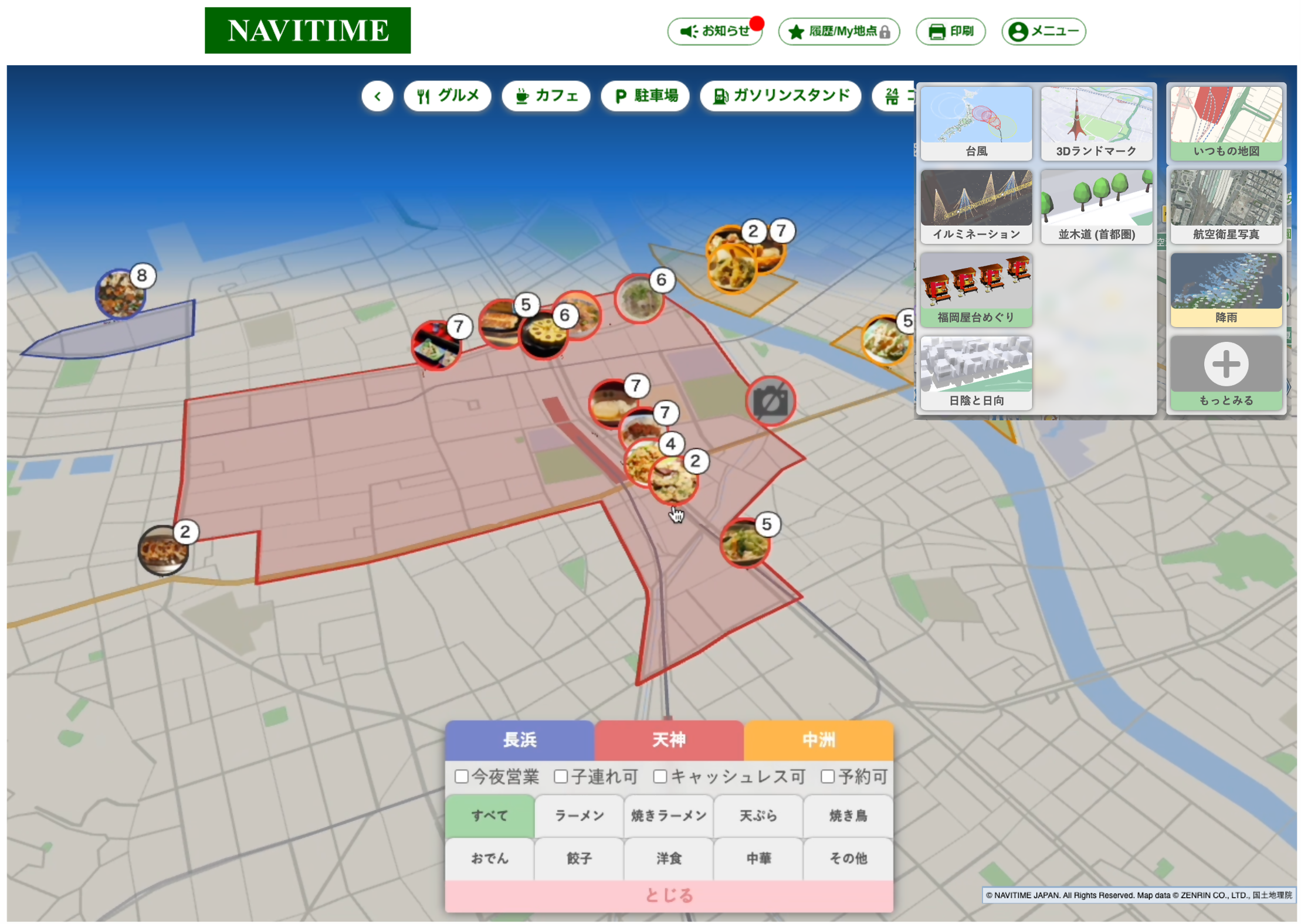
Task: Open the blue 長浜 stall marker numbered 8
Action: (121, 293)
